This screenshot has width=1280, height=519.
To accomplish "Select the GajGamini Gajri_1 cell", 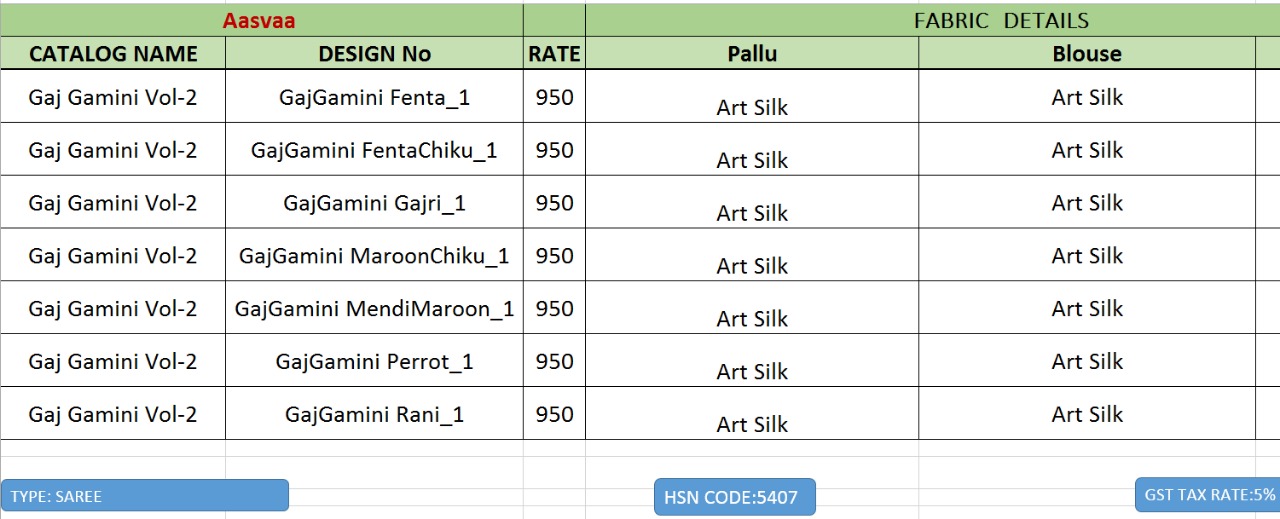I will pos(374,203).
